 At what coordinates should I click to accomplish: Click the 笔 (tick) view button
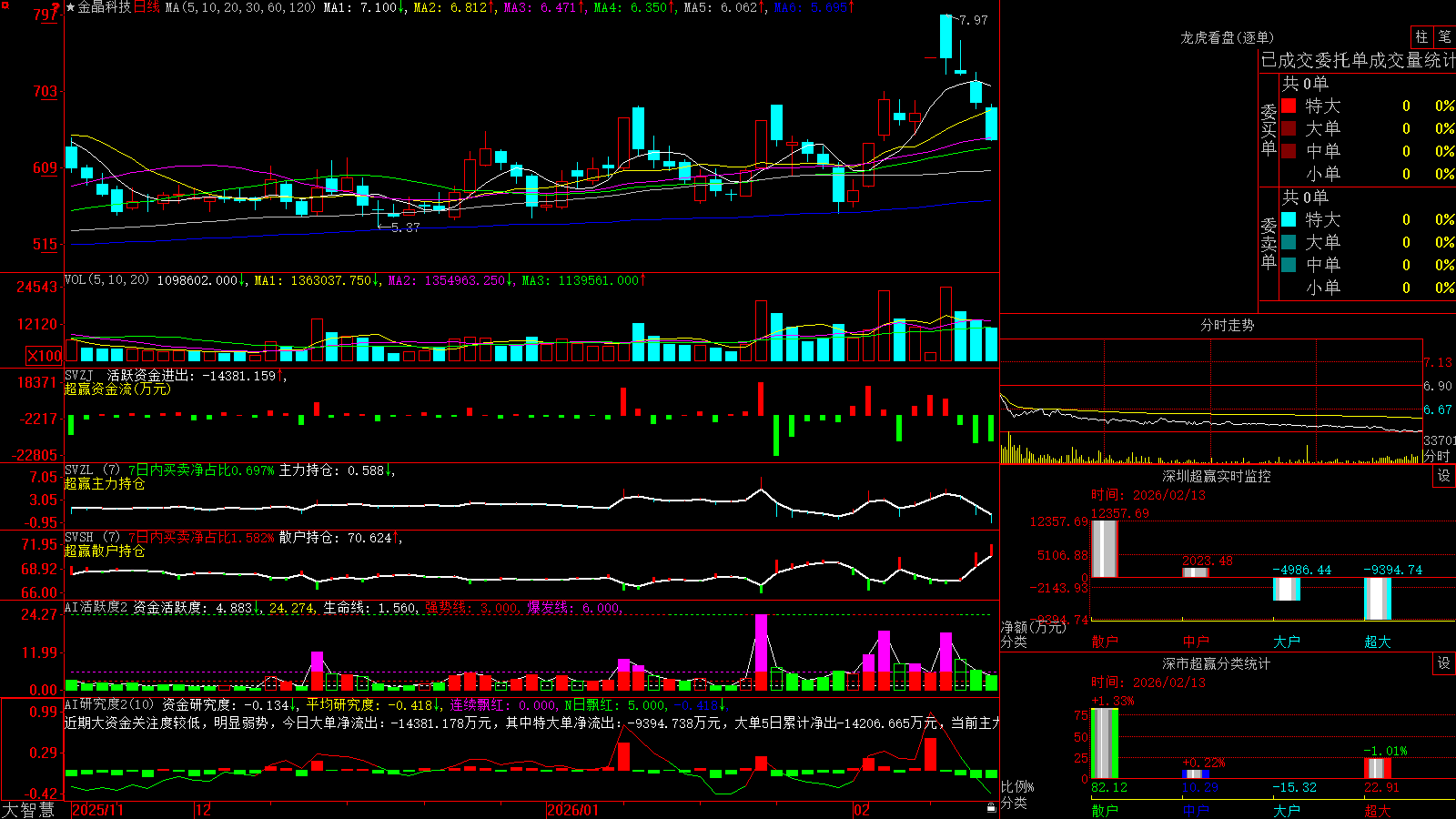click(x=1444, y=36)
